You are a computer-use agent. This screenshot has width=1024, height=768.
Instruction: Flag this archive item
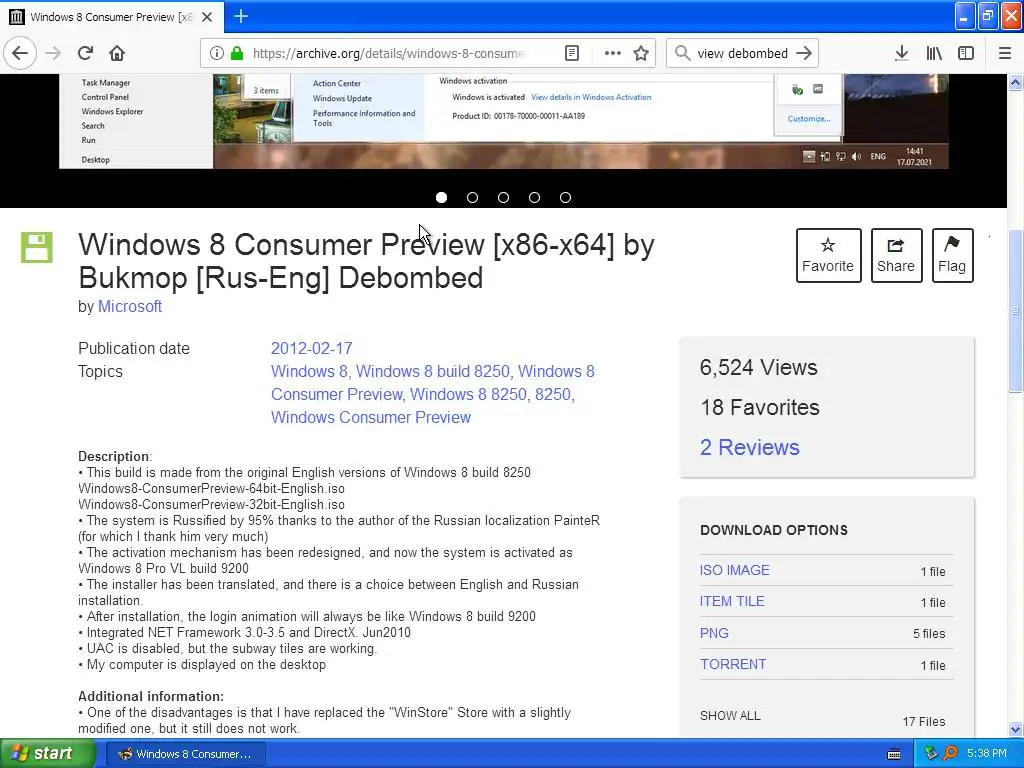tap(952, 255)
